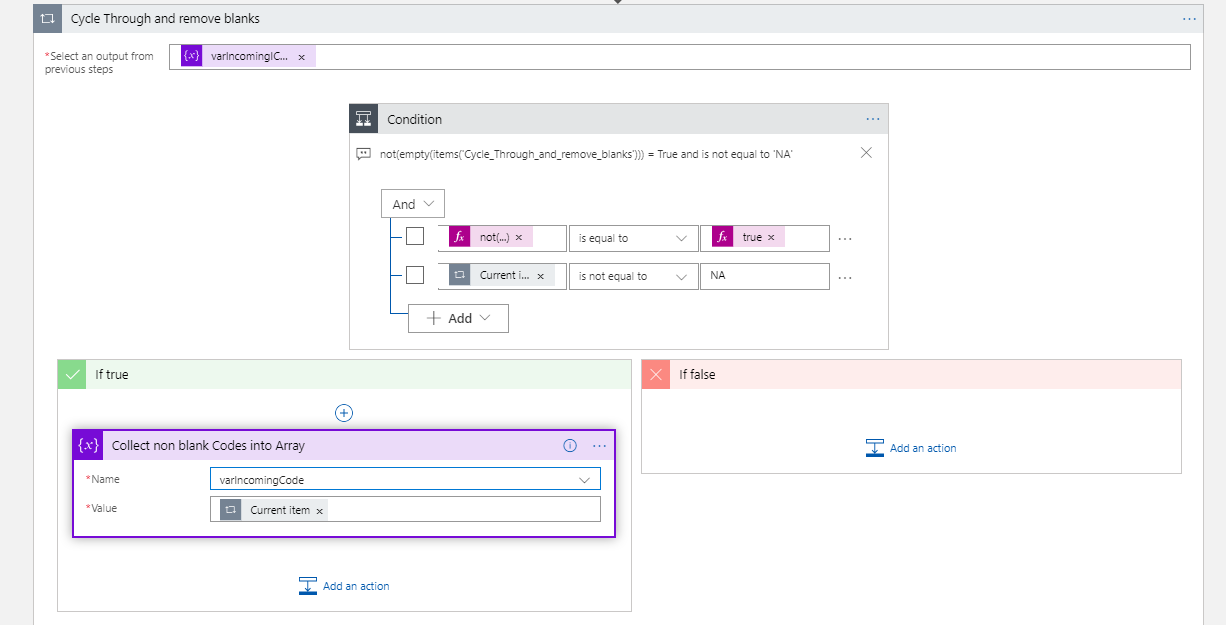1226x625 pixels.
Task: Check the not(...) condition row checkbox
Action: tap(415, 237)
